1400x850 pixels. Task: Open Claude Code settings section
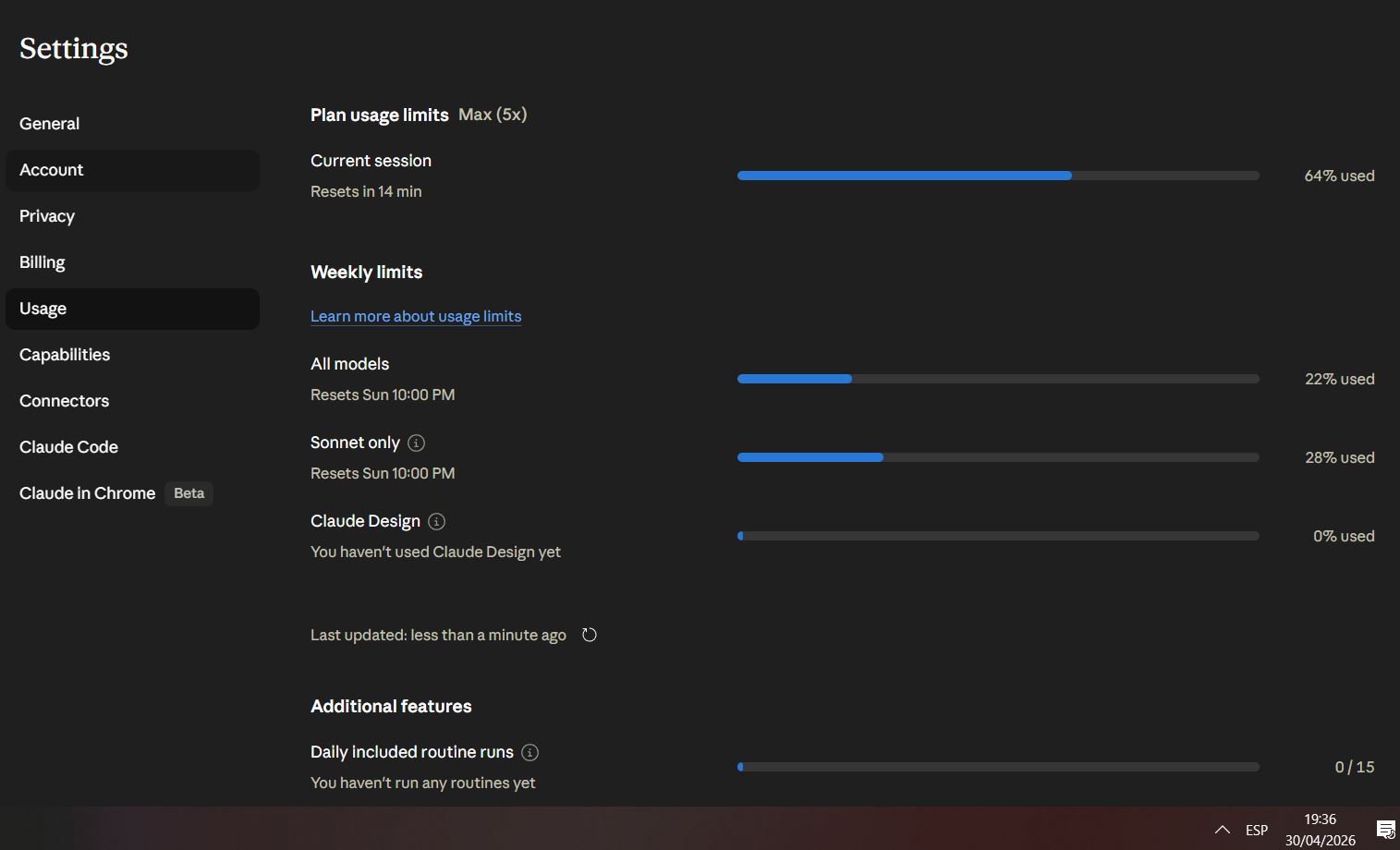click(132, 447)
